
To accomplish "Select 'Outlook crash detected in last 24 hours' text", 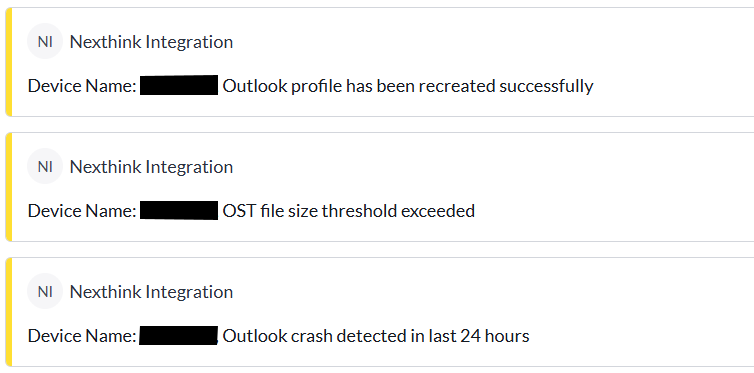I will [x=376, y=336].
